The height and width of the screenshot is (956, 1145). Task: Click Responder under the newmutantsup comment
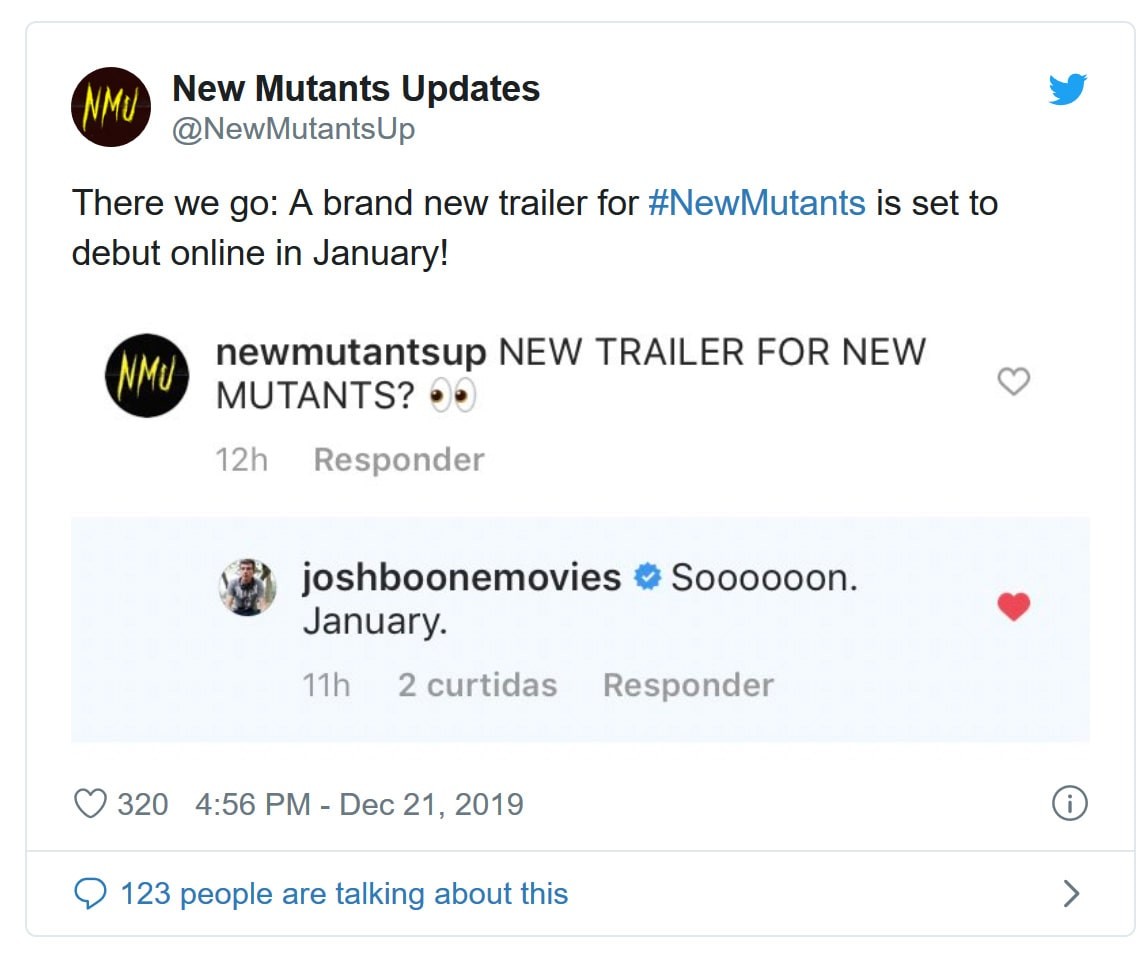coord(398,459)
